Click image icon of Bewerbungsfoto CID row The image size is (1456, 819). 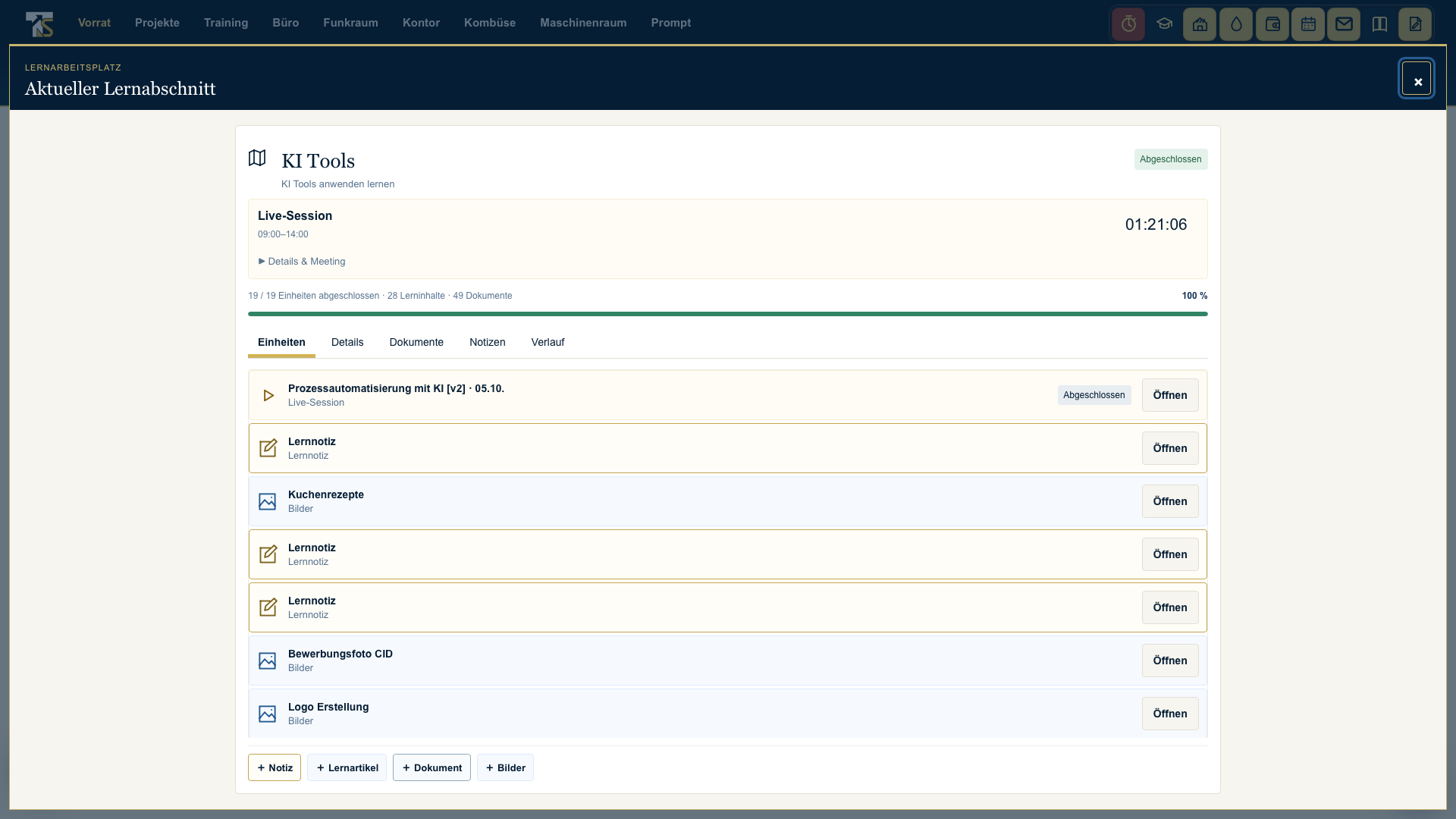[x=268, y=661]
